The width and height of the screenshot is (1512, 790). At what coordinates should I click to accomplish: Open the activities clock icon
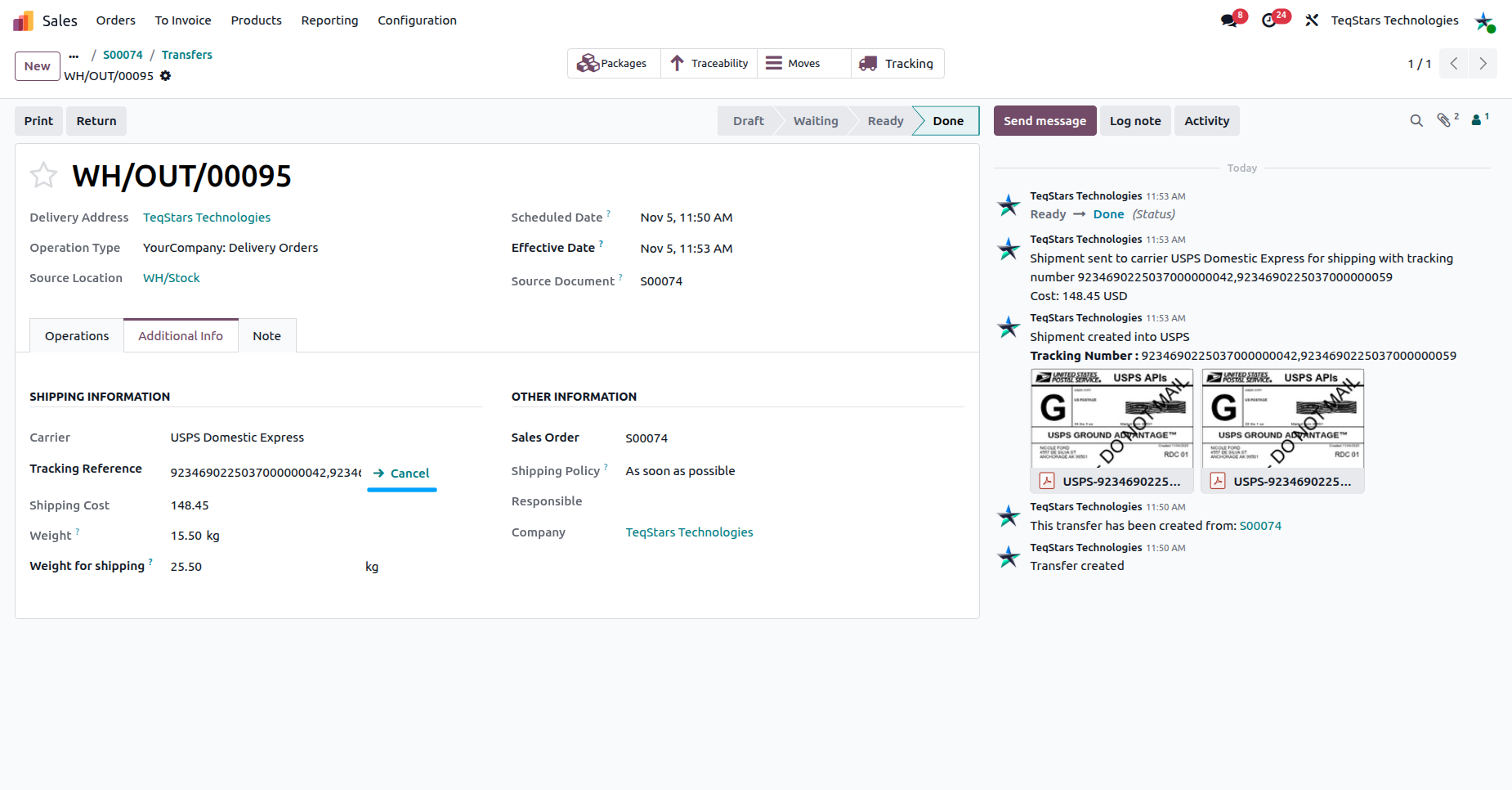click(1269, 20)
